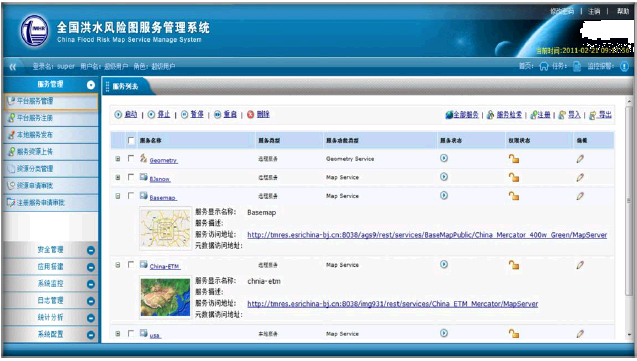Tick the select-all checkbox in table header
The height and width of the screenshot is (361, 637).
click(x=131, y=141)
